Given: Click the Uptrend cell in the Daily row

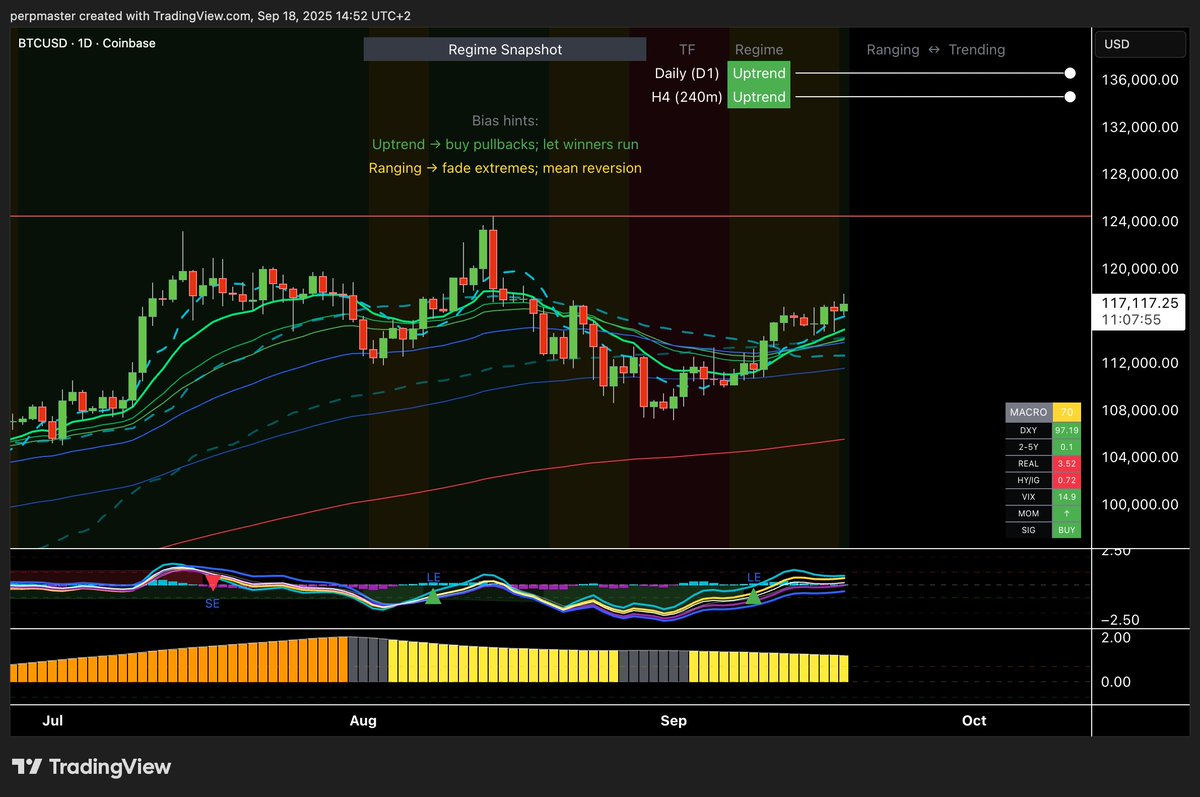Looking at the screenshot, I should click(759, 73).
